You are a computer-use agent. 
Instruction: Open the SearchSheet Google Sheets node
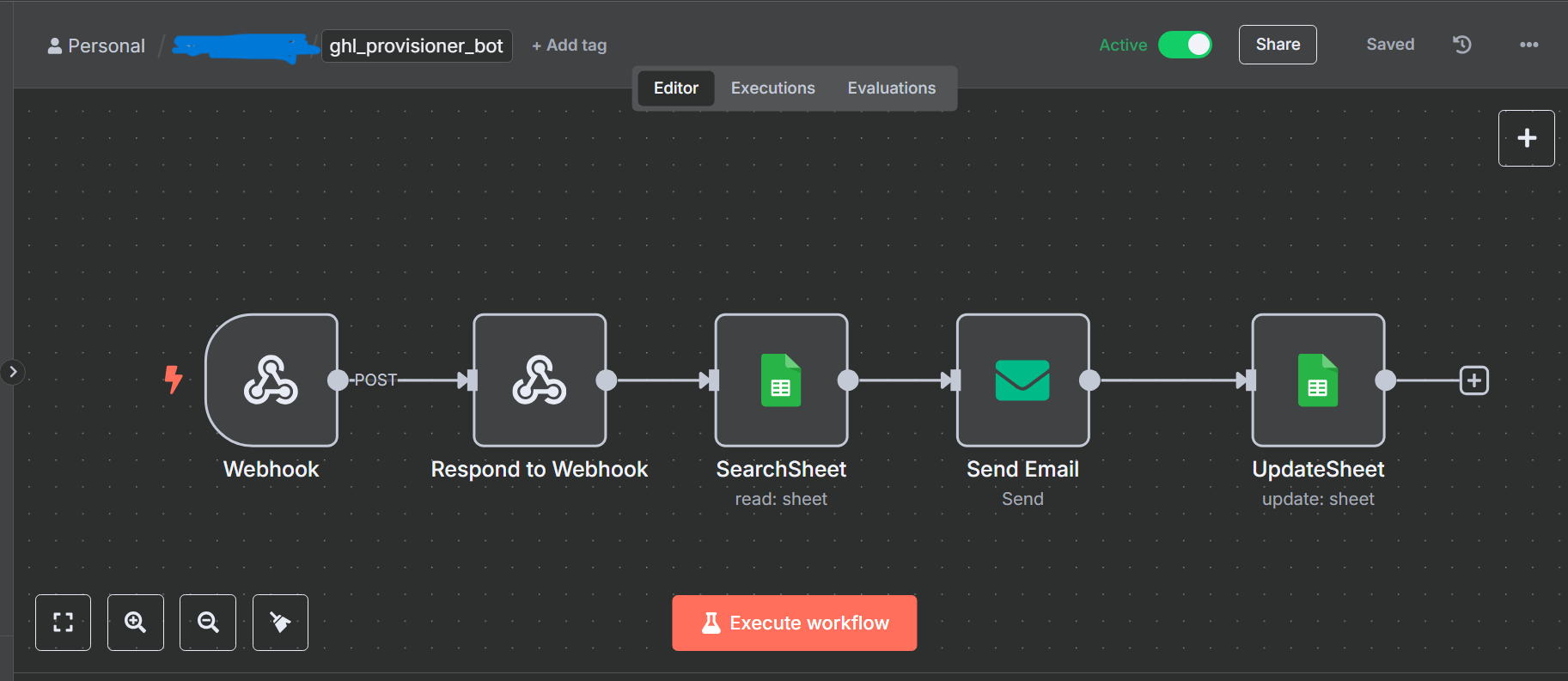pos(781,380)
